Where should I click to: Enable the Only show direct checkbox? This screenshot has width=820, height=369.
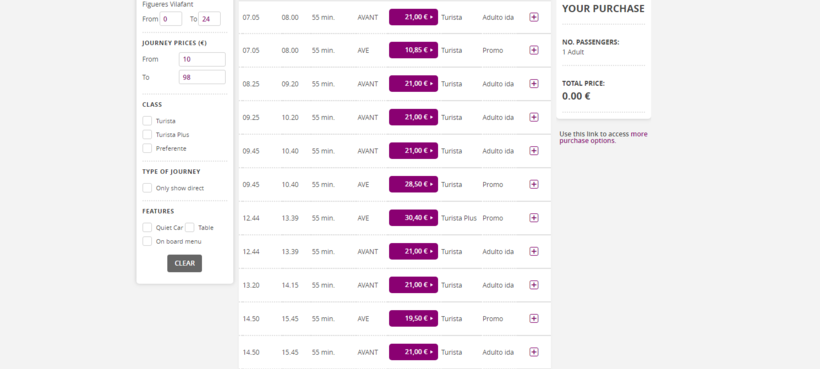tap(147, 188)
